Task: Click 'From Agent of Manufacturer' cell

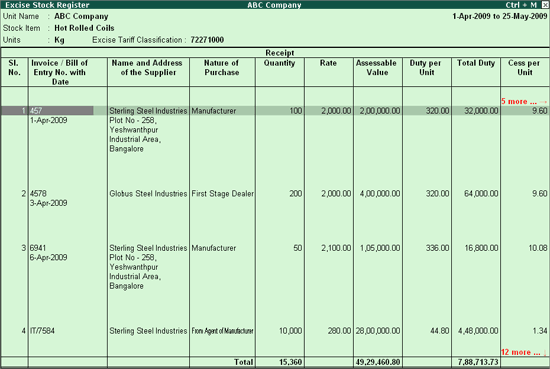Action: pos(222,331)
